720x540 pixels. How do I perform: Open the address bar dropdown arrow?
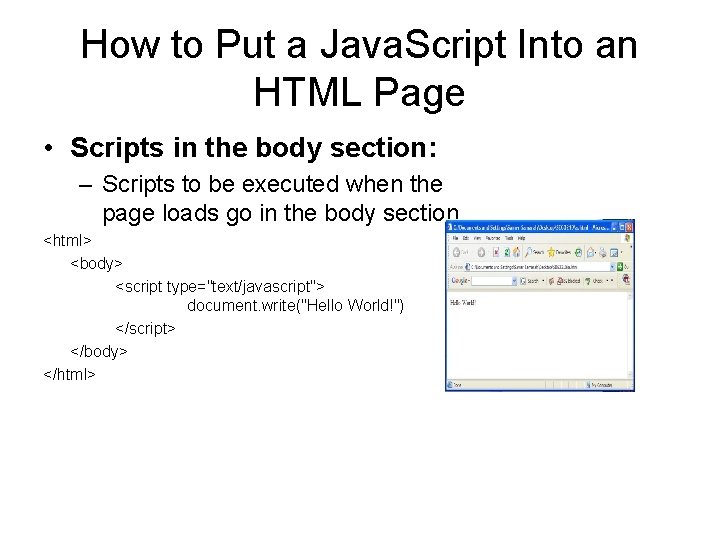(613, 267)
